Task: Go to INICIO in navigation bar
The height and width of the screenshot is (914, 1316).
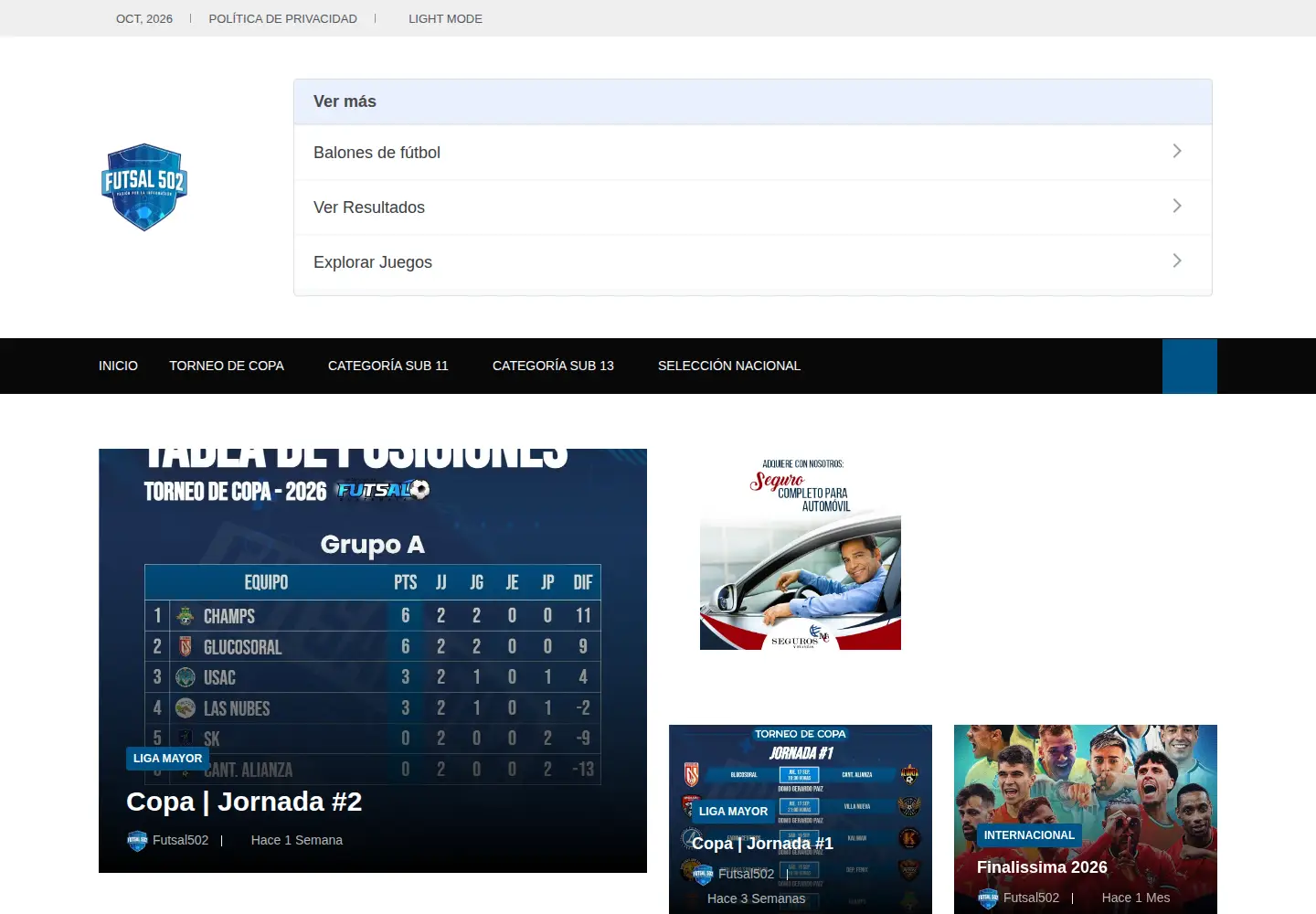Action: tap(118, 366)
